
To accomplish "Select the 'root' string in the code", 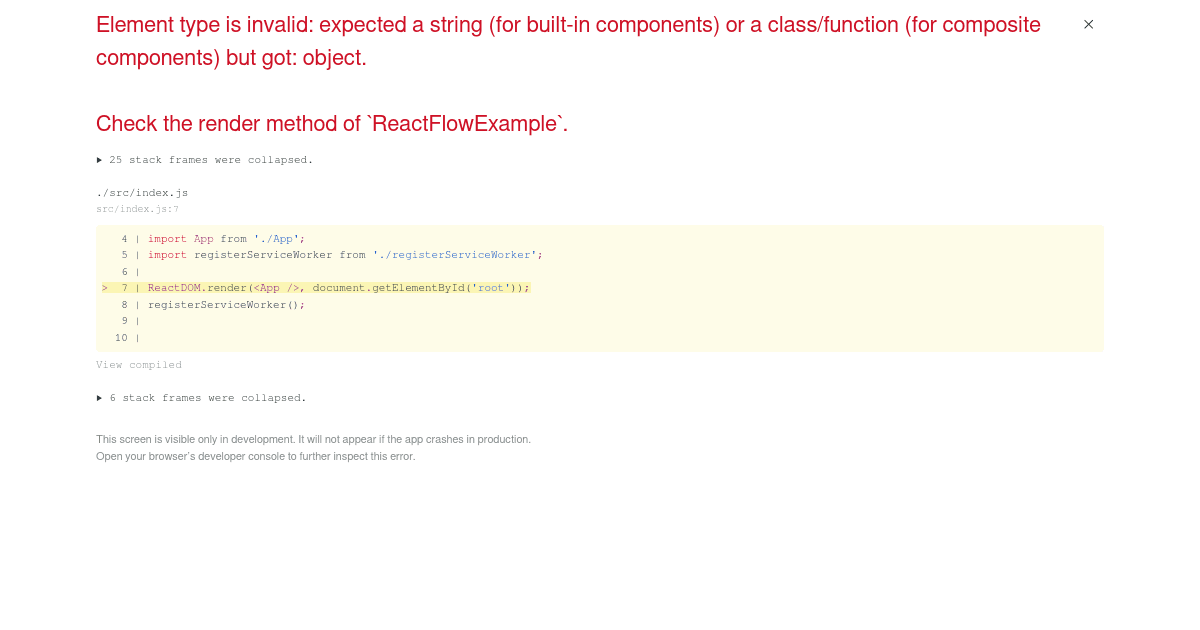I will pos(491,288).
